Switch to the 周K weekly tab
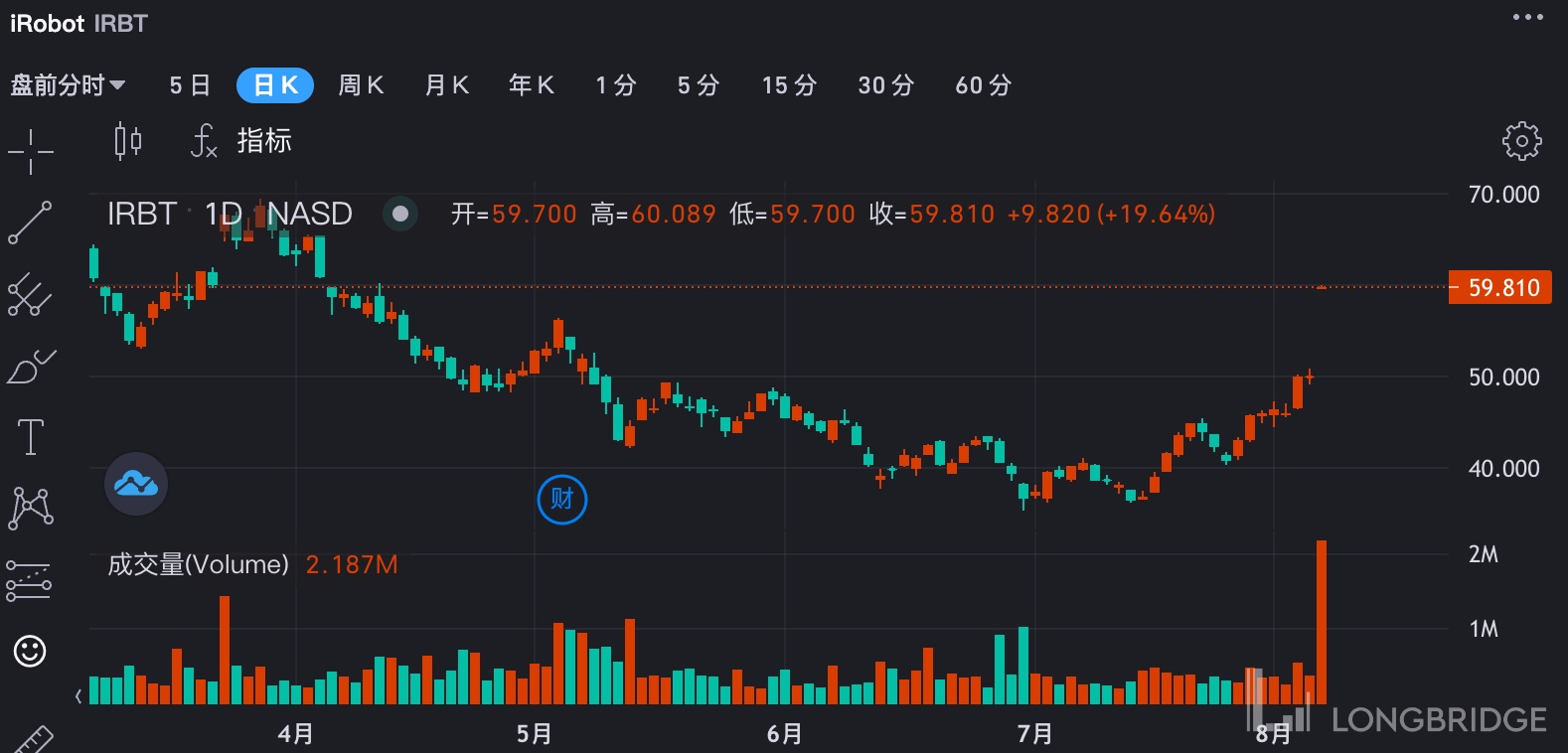Image resolution: width=1568 pixels, height=753 pixels. click(361, 85)
